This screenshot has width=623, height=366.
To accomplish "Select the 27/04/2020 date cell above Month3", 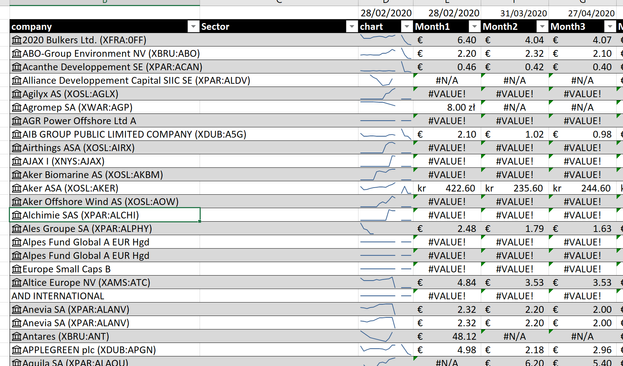I will (582, 13).
